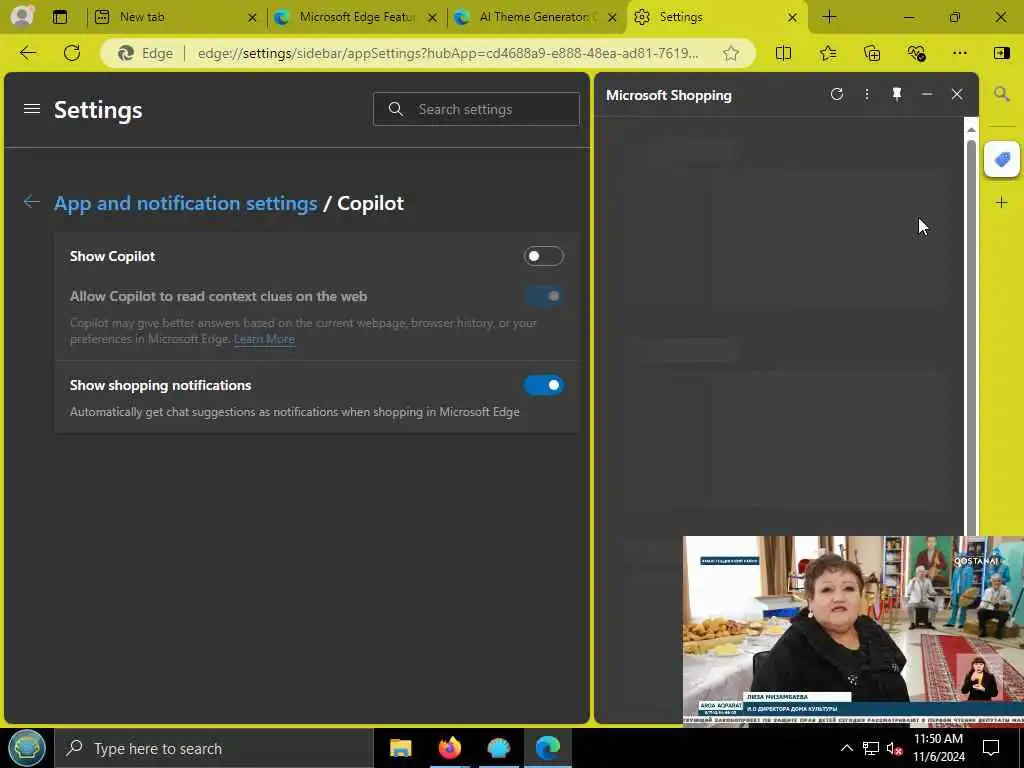The height and width of the screenshot is (768, 1024).
Task: Open the Favorites list icon
Action: 827,54
